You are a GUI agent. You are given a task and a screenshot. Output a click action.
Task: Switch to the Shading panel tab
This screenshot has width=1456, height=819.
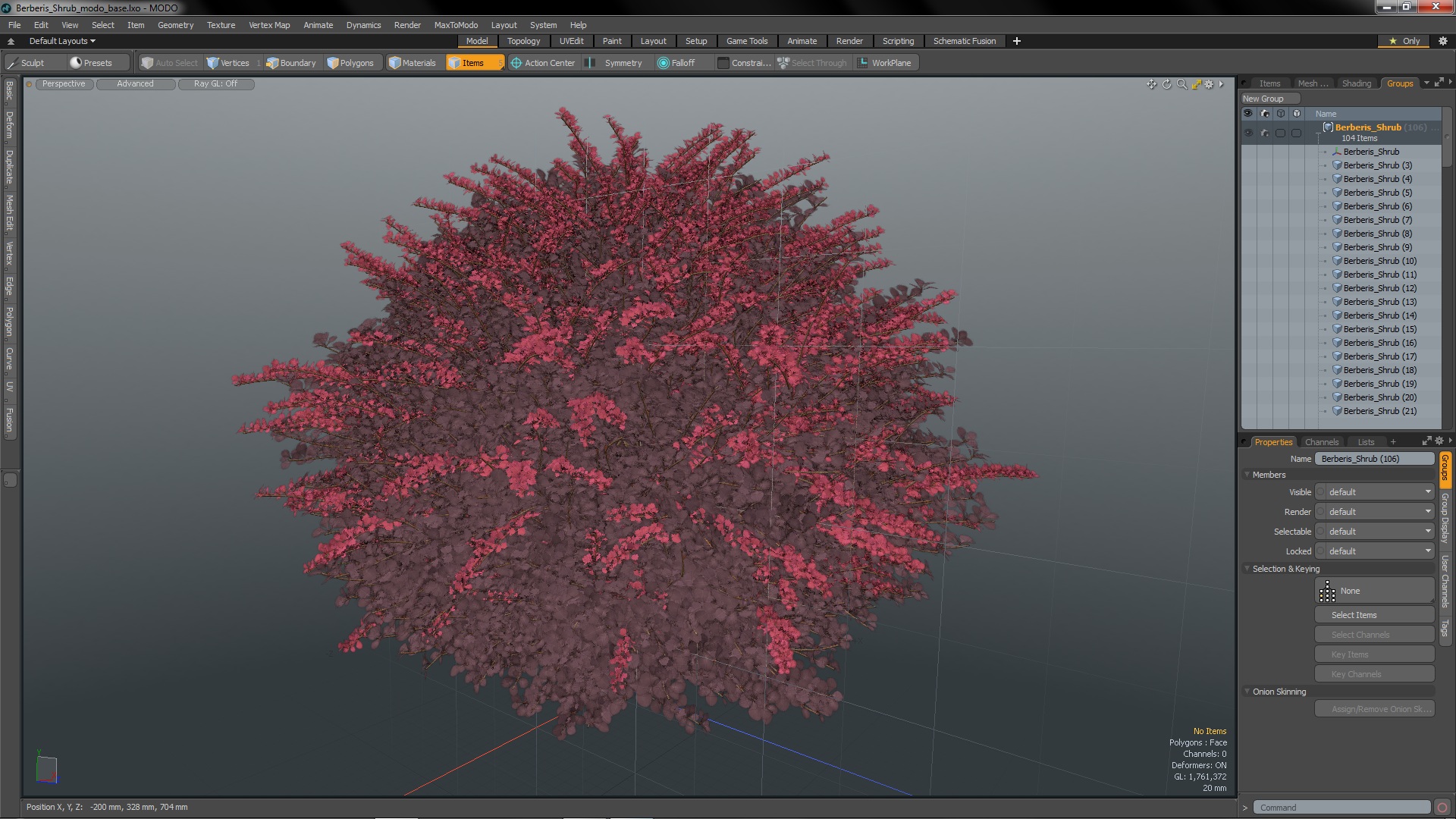click(1356, 83)
